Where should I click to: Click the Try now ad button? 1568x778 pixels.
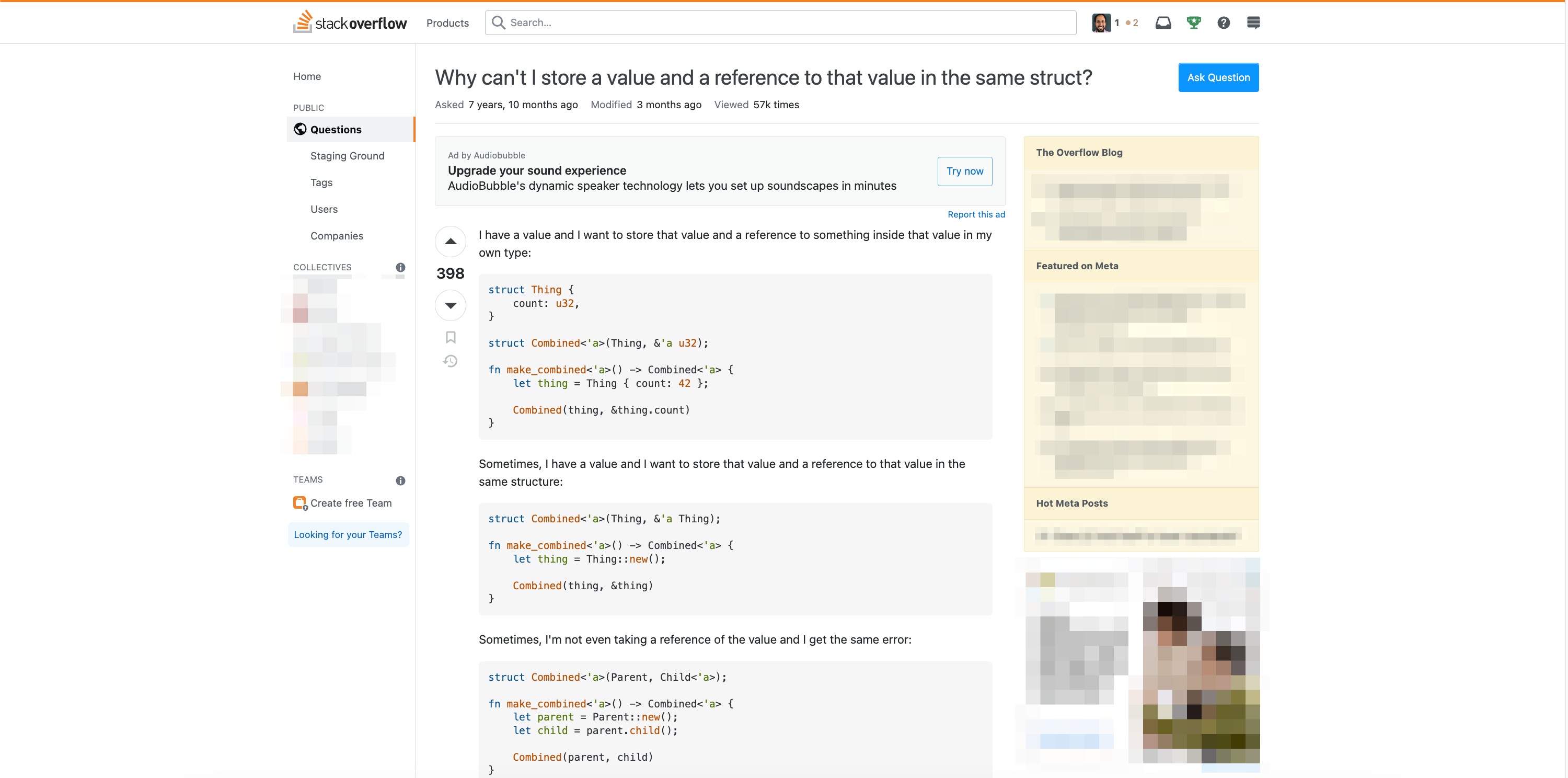pos(965,171)
